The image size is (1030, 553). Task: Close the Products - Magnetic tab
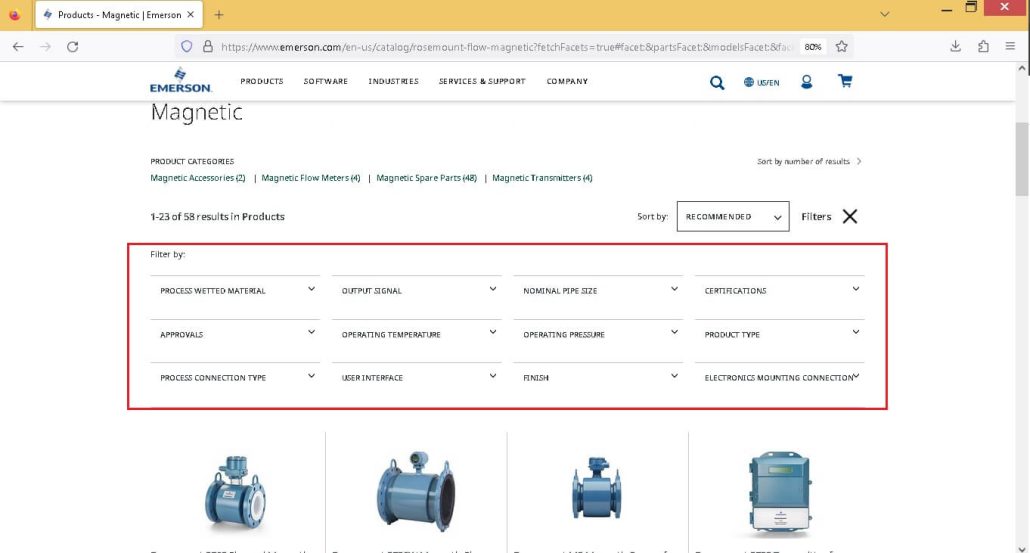190,14
